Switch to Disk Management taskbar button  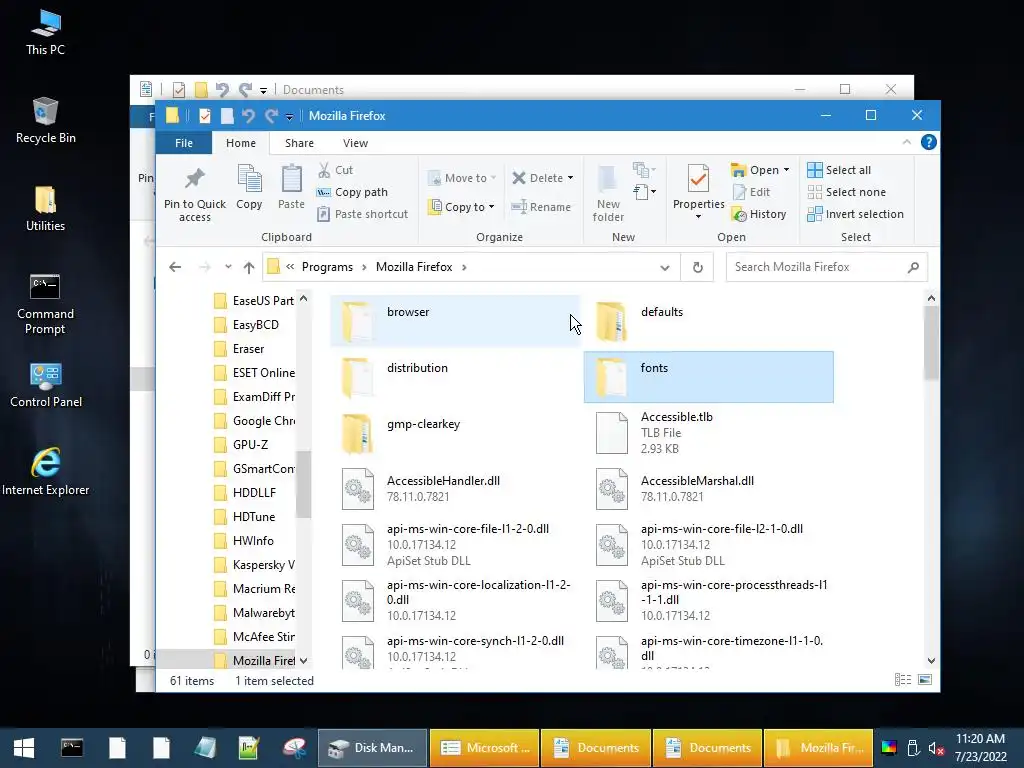click(x=372, y=748)
